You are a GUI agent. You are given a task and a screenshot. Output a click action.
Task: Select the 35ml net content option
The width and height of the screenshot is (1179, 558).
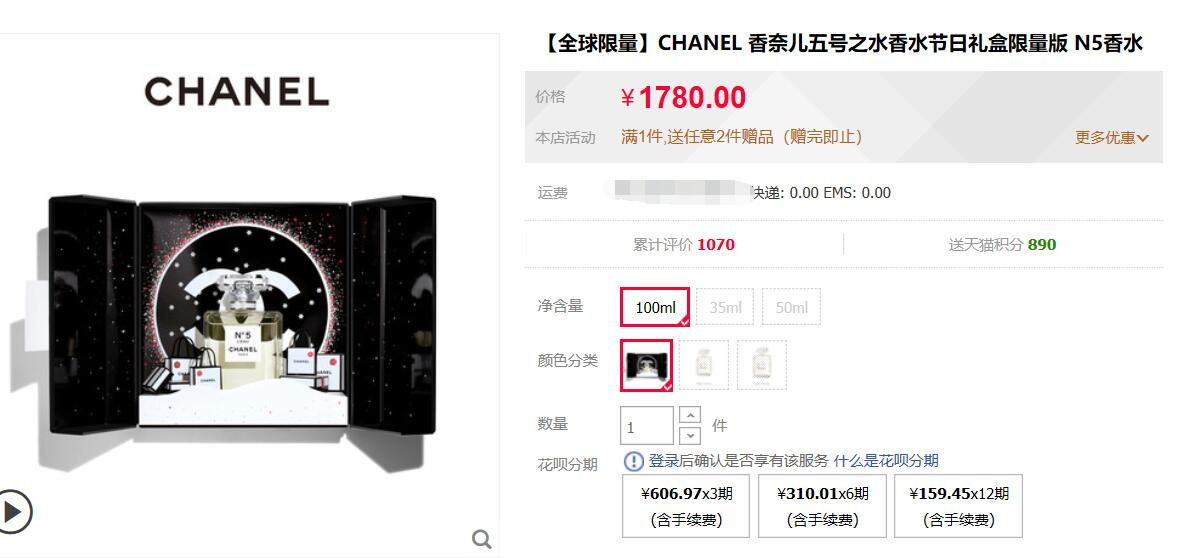(x=725, y=307)
